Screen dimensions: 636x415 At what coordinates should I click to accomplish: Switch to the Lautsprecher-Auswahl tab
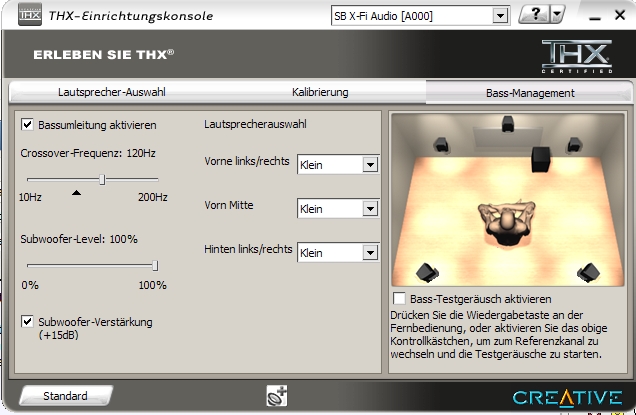pyautogui.click(x=112, y=92)
